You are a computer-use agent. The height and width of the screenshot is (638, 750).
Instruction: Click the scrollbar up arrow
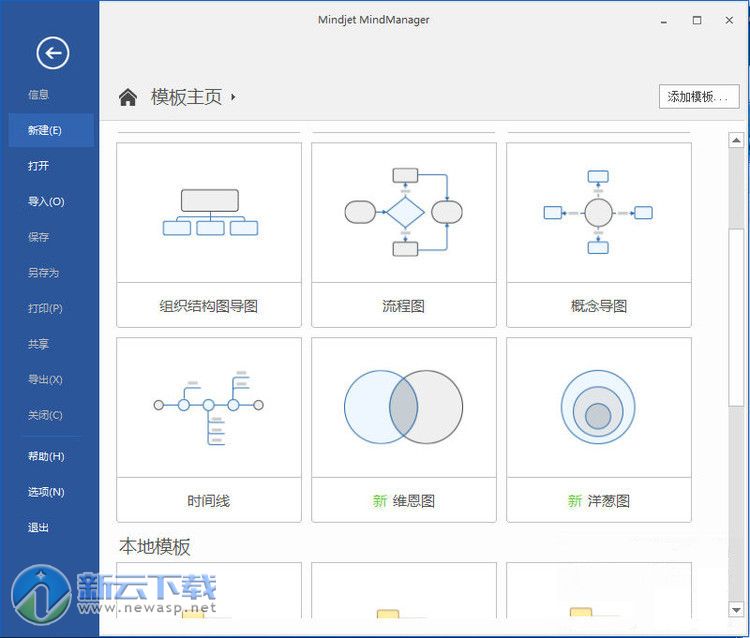pyautogui.click(x=736, y=140)
